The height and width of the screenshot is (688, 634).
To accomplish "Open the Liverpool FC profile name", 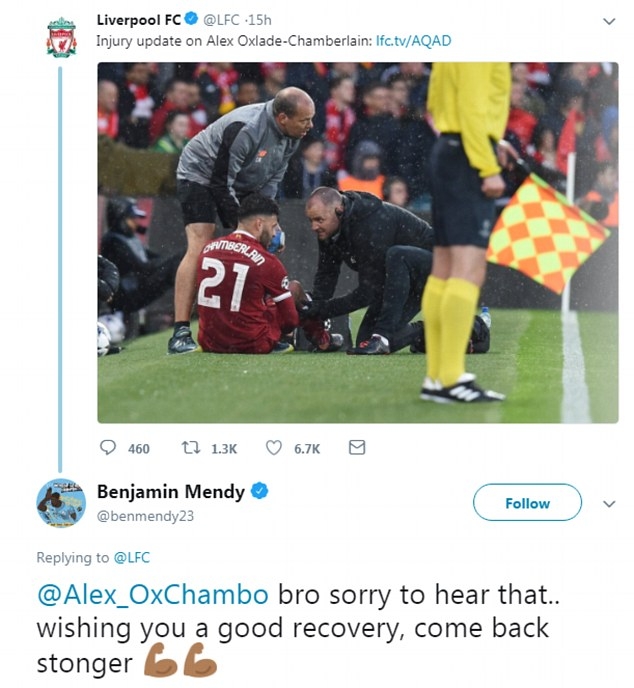I will [139, 20].
